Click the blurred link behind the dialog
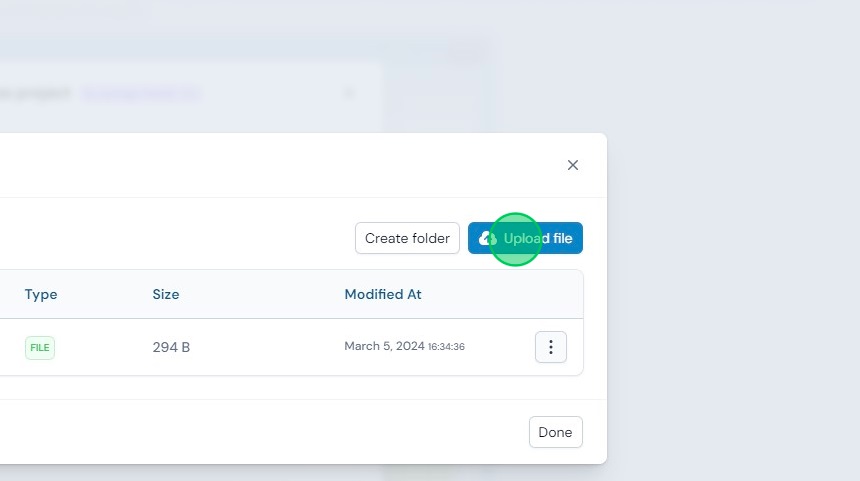The height and width of the screenshot is (481, 860). point(142,94)
